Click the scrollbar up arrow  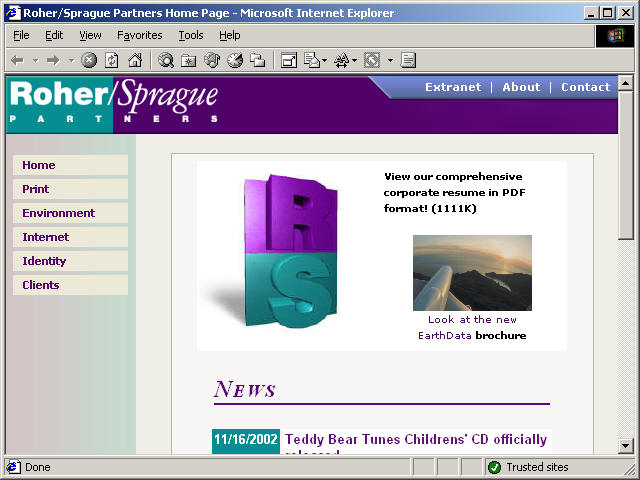coord(626,83)
